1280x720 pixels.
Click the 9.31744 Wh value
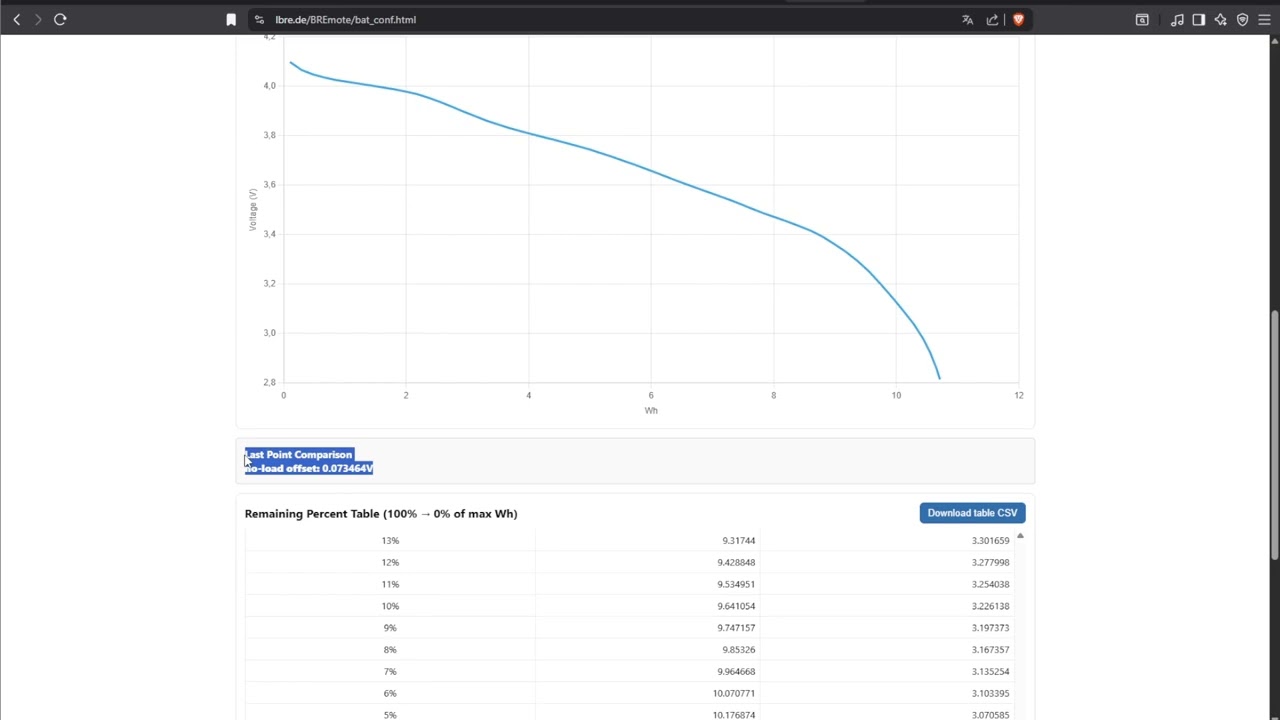(x=739, y=541)
